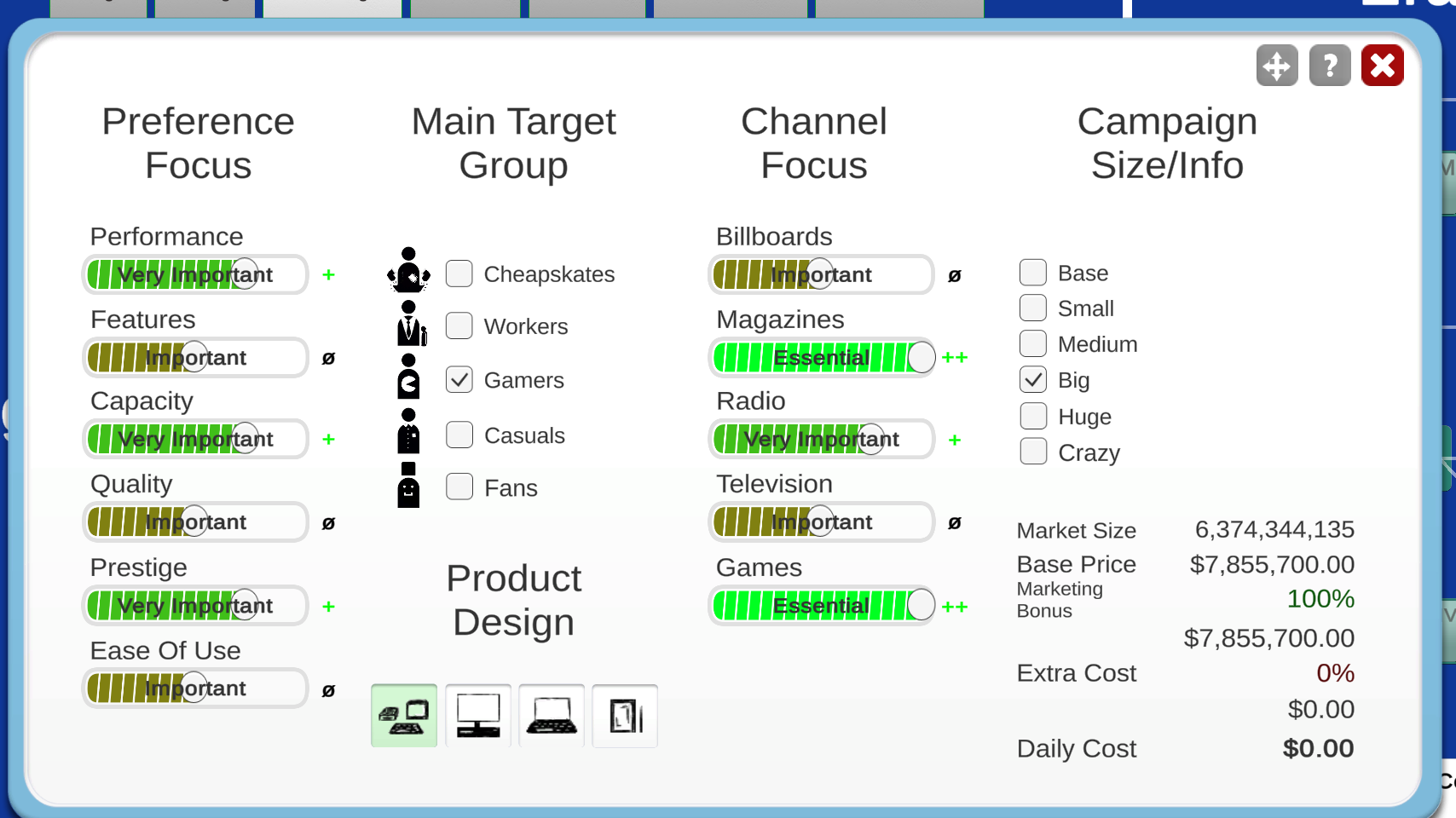The height and width of the screenshot is (818, 1456).
Task: Select the Small campaign size checkbox
Action: (1033, 308)
